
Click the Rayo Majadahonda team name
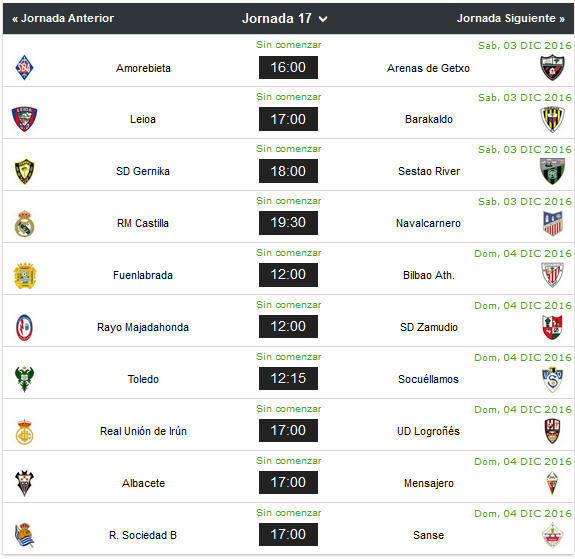point(143,327)
